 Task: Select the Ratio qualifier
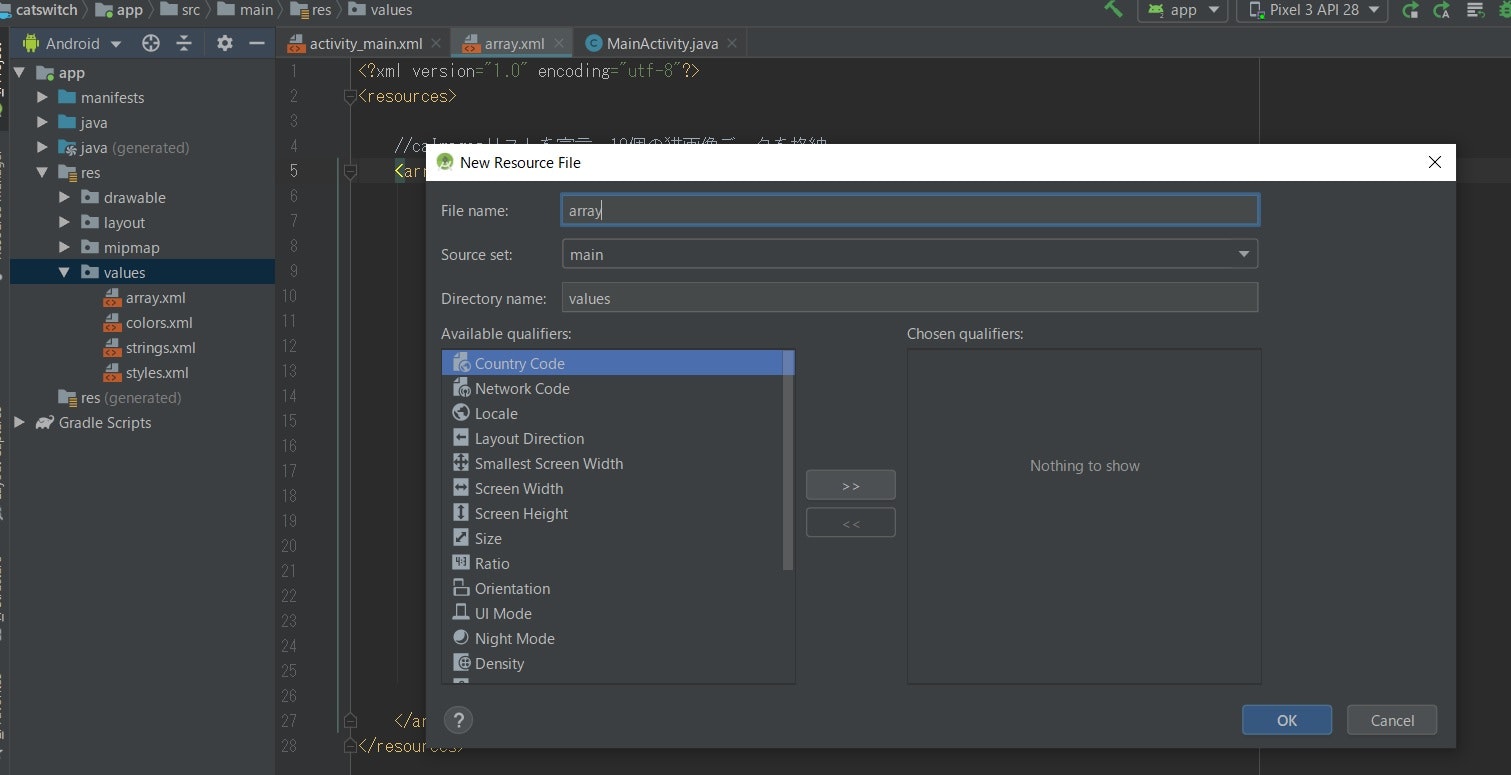click(613, 563)
